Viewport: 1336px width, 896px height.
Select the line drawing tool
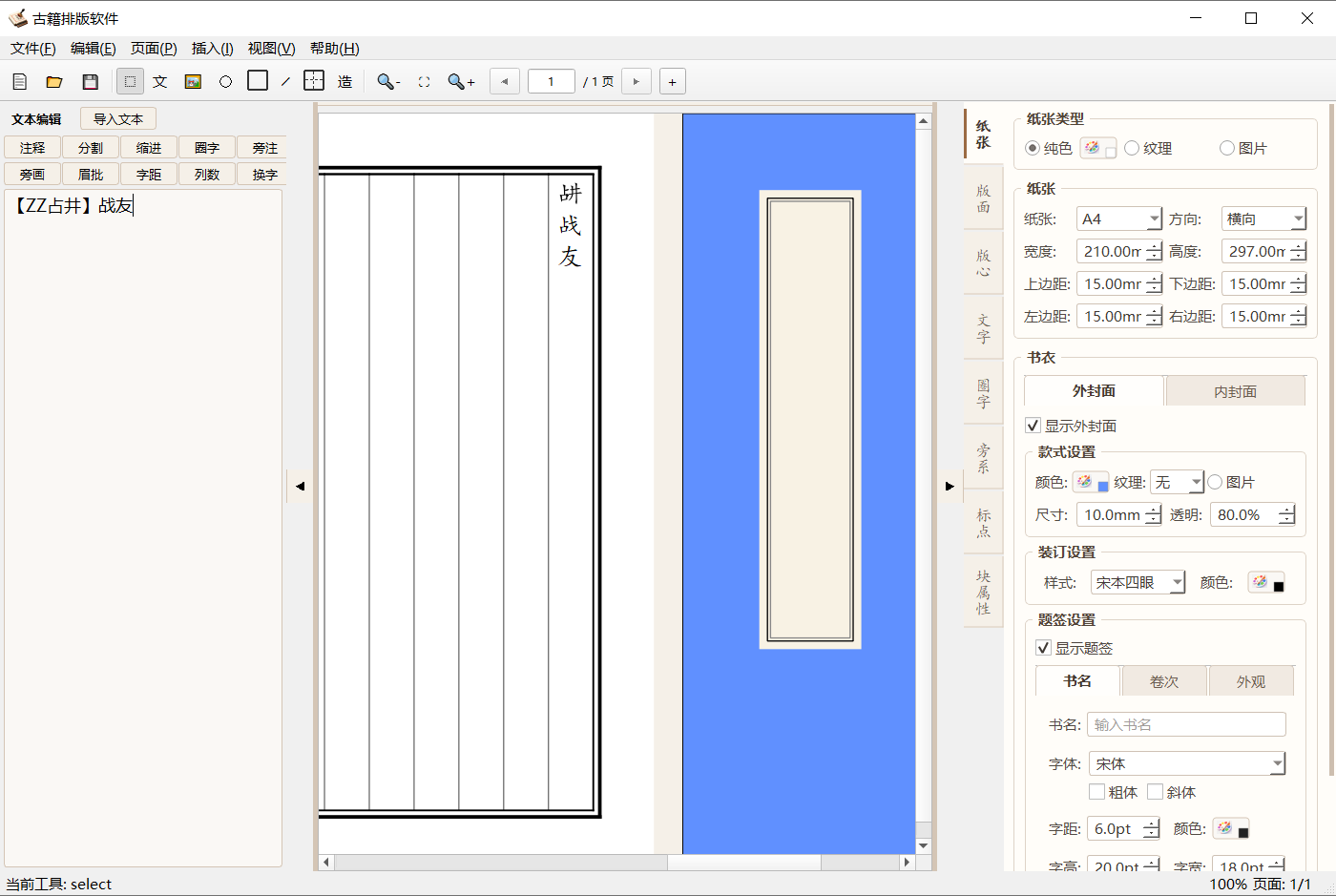[x=285, y=82]
